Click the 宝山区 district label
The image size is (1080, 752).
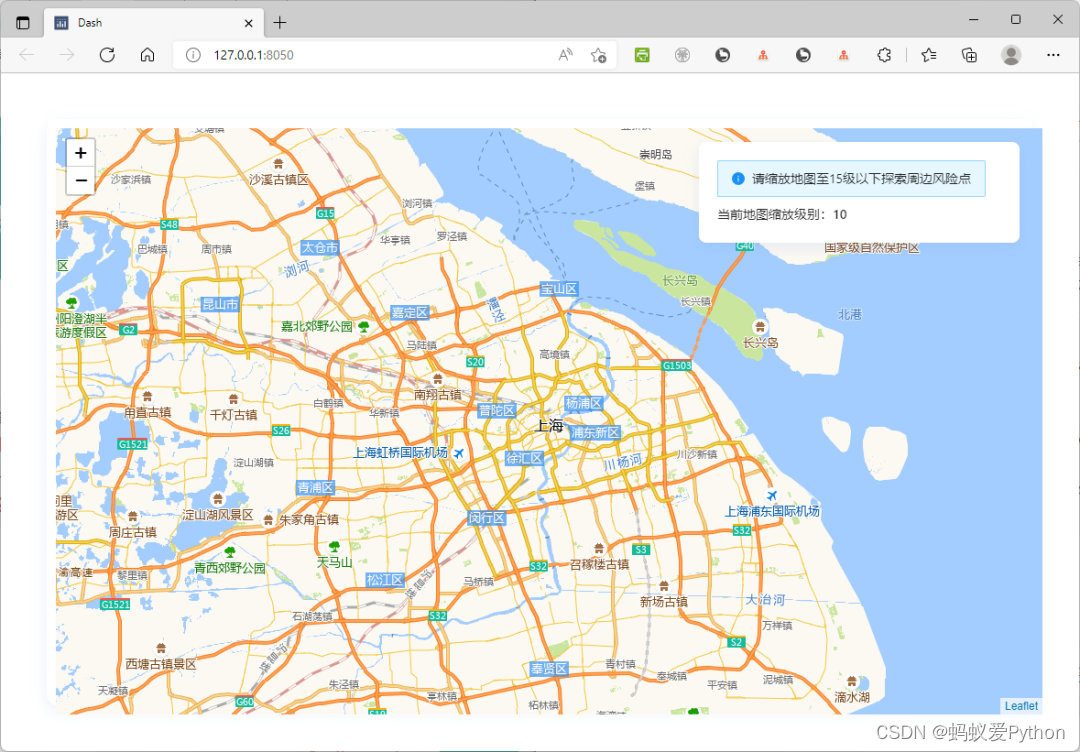click(559, 289)
